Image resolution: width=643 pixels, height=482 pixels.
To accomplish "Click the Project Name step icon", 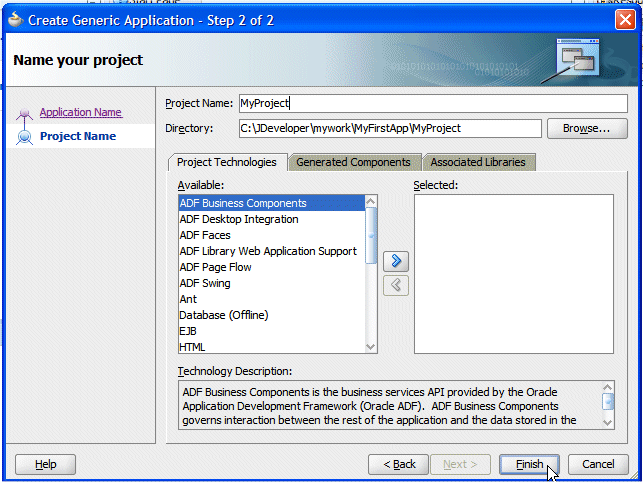I will (24, 137).
